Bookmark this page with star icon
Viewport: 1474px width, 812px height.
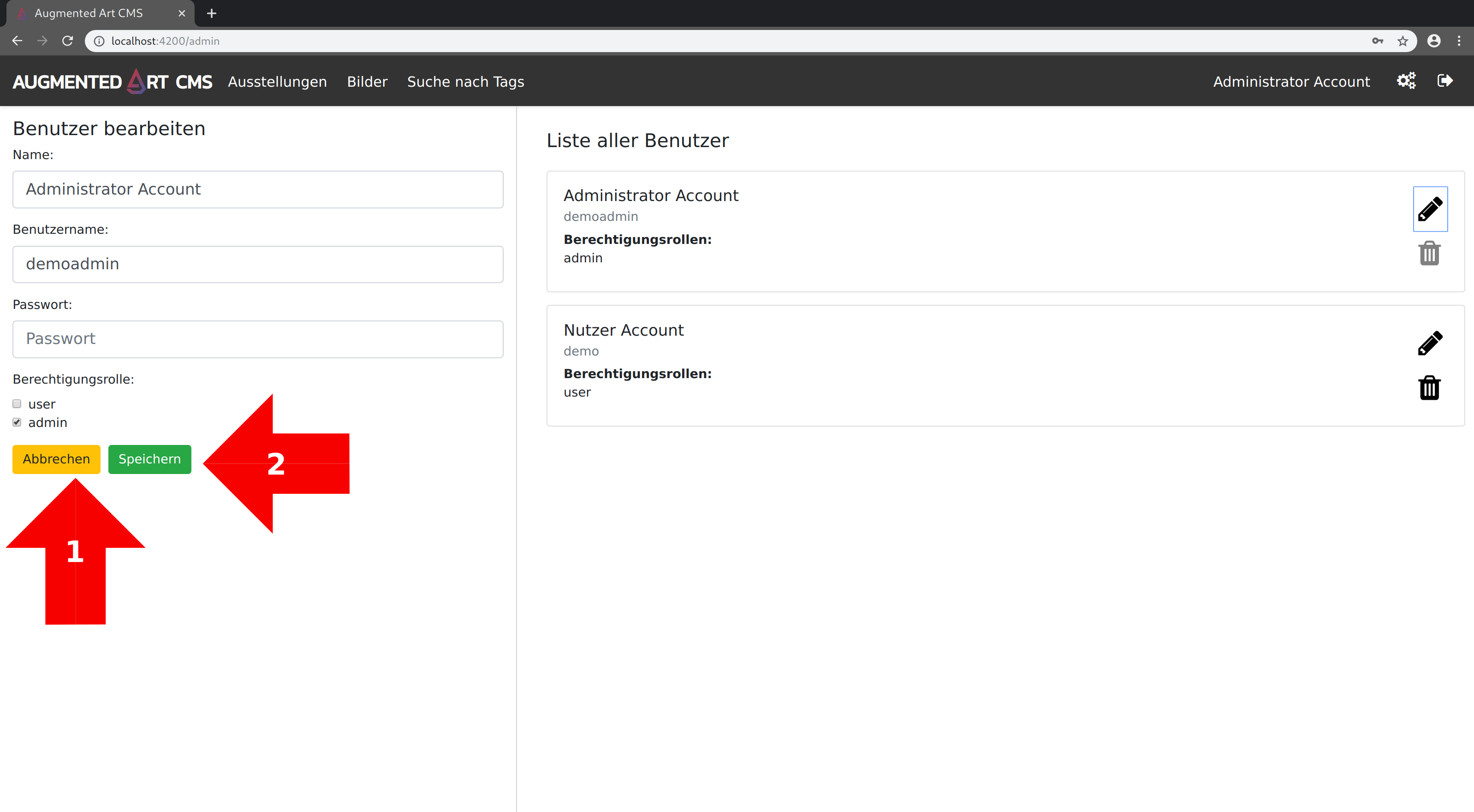coord(1403,41)
